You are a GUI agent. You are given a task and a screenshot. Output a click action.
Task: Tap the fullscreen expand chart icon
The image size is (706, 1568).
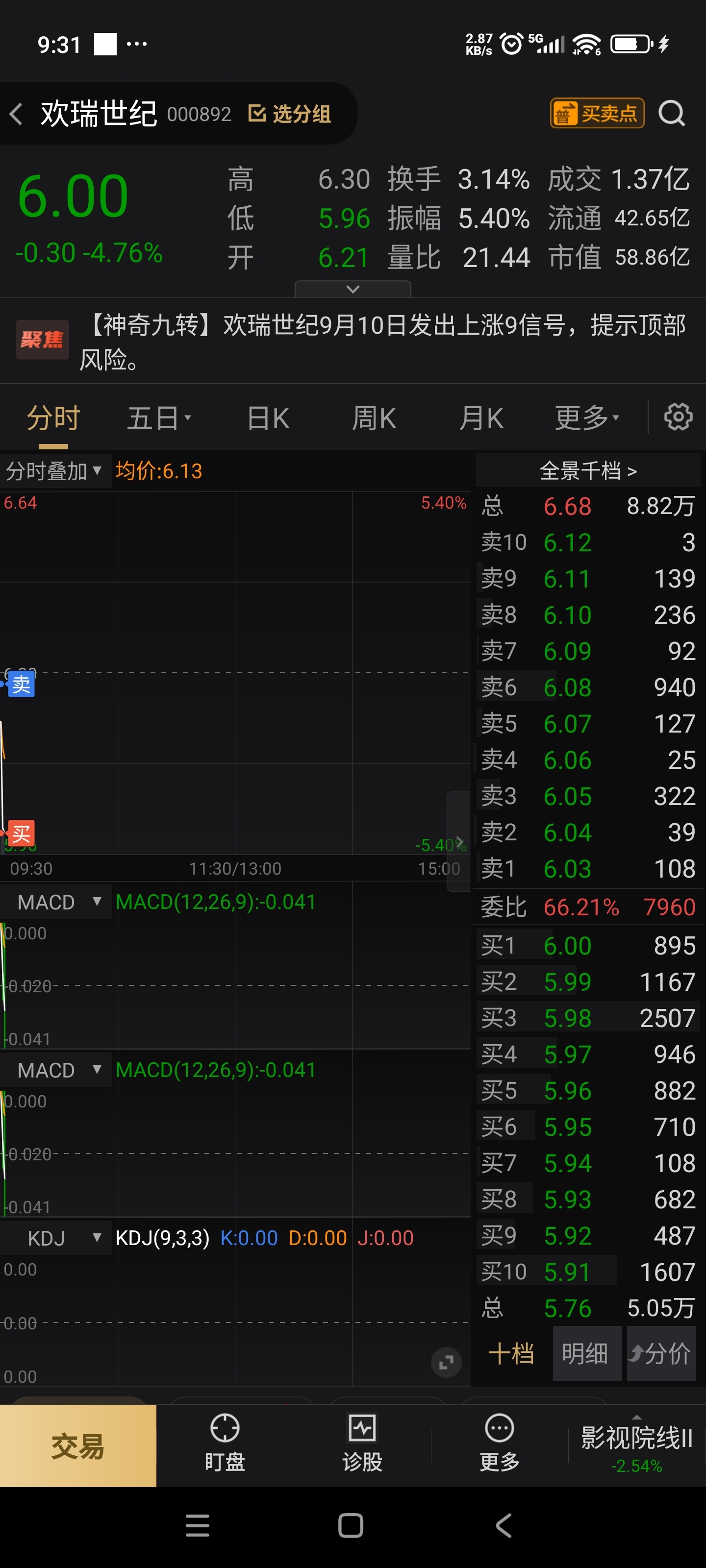point(446,1362)
